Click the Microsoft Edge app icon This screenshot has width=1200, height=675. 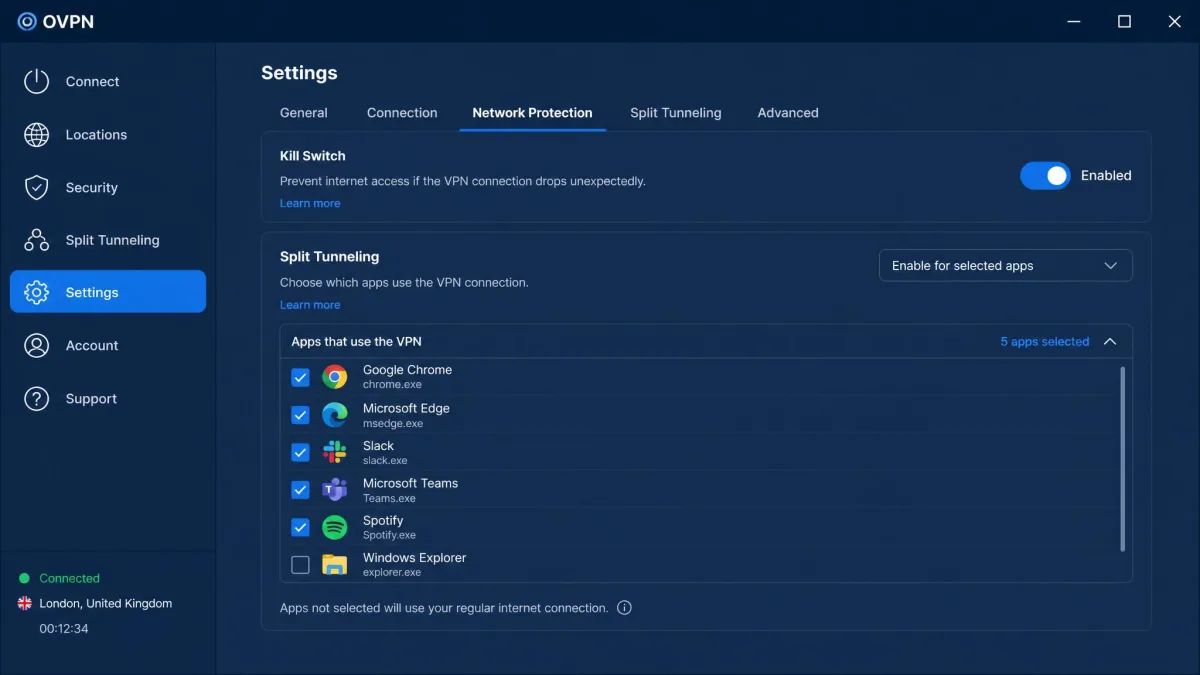334,415
